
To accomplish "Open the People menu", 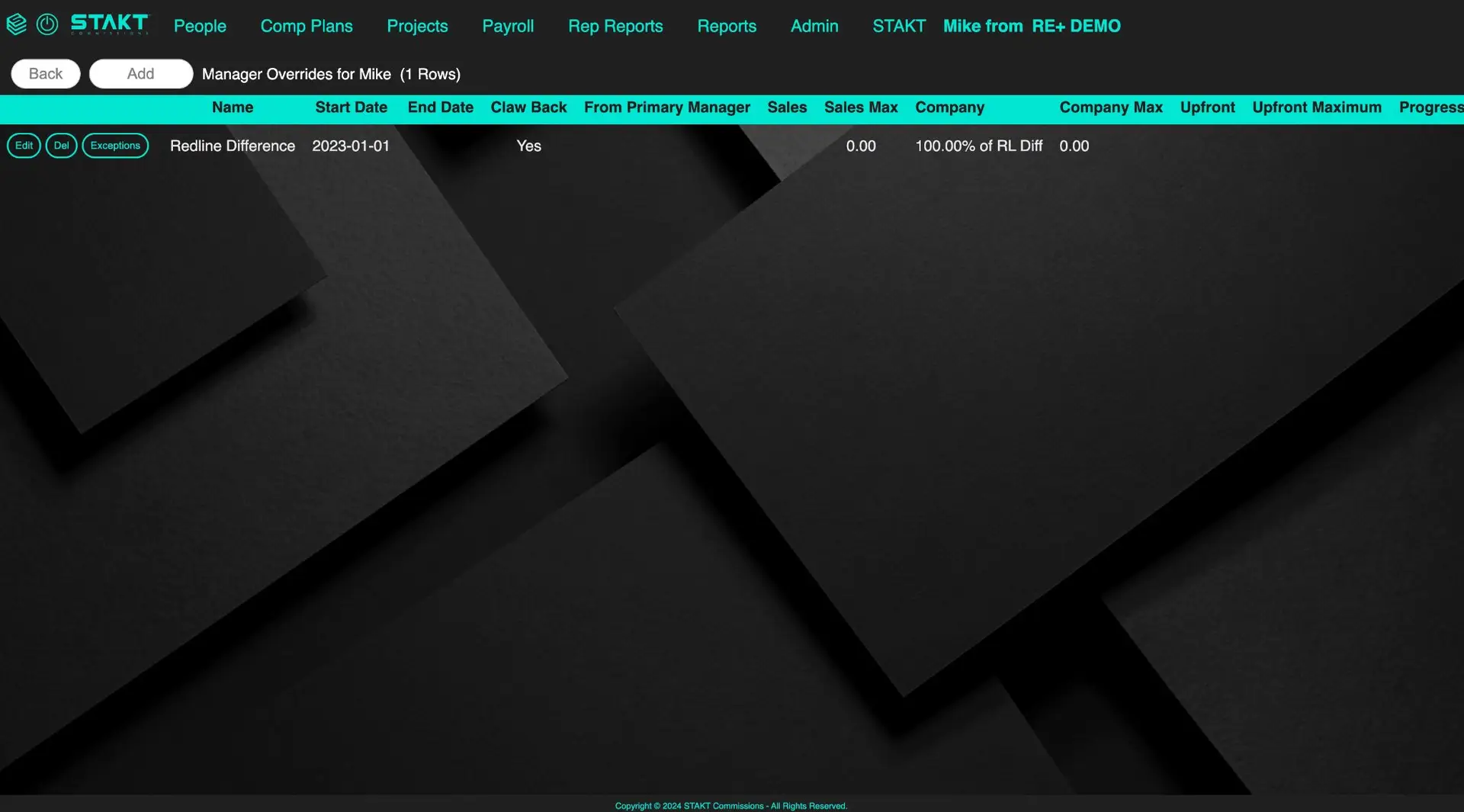I will click(x=200, y=26).
